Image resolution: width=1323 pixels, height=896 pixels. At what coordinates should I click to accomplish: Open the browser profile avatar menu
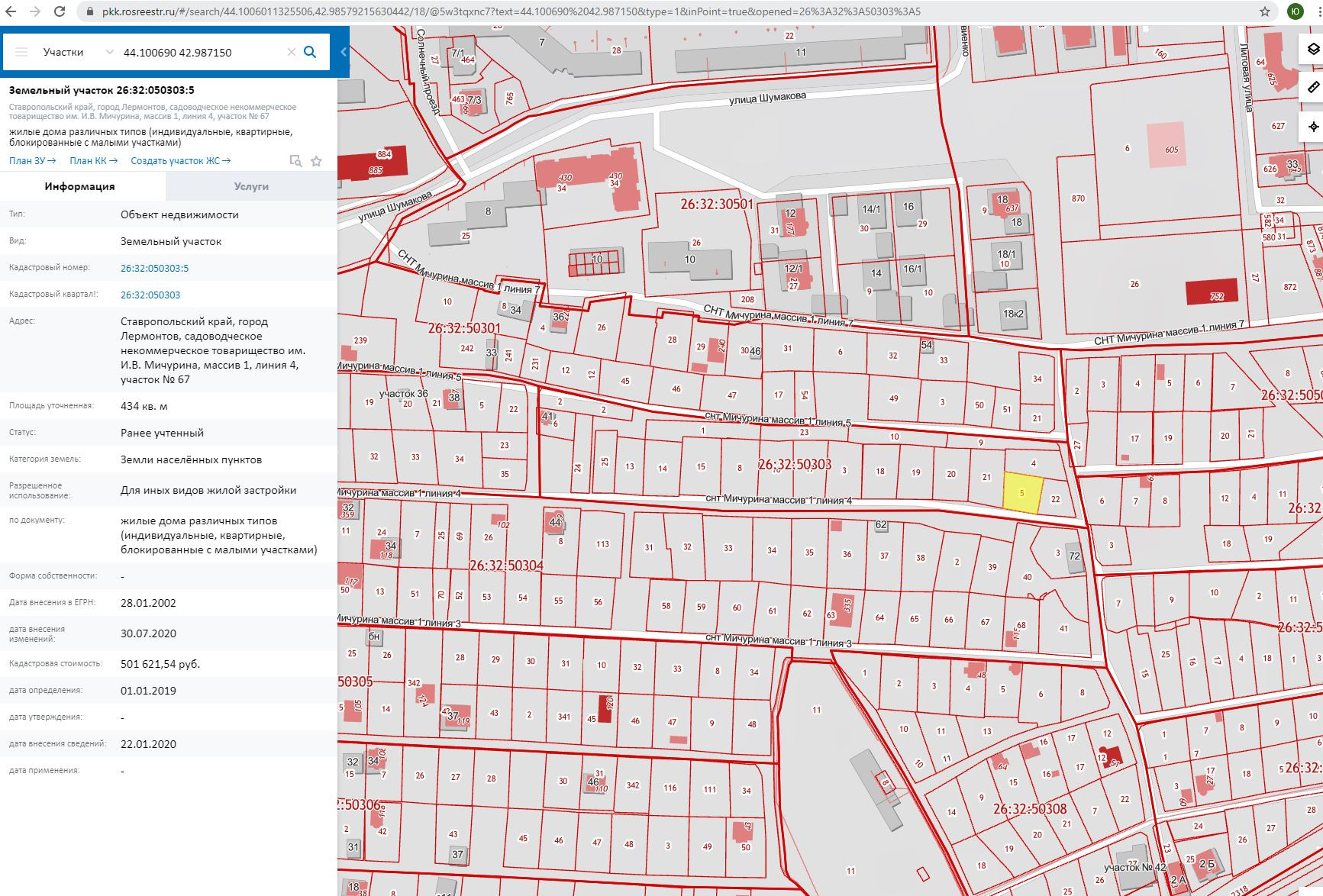click(1296, 11)
